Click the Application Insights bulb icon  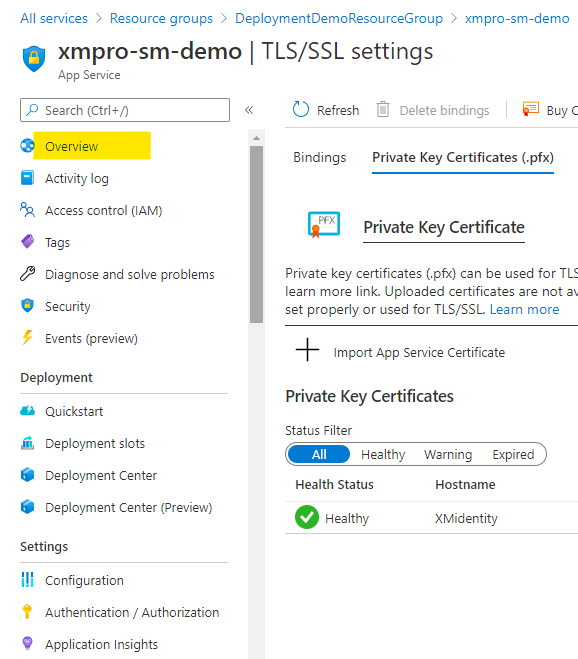point(27,643)
